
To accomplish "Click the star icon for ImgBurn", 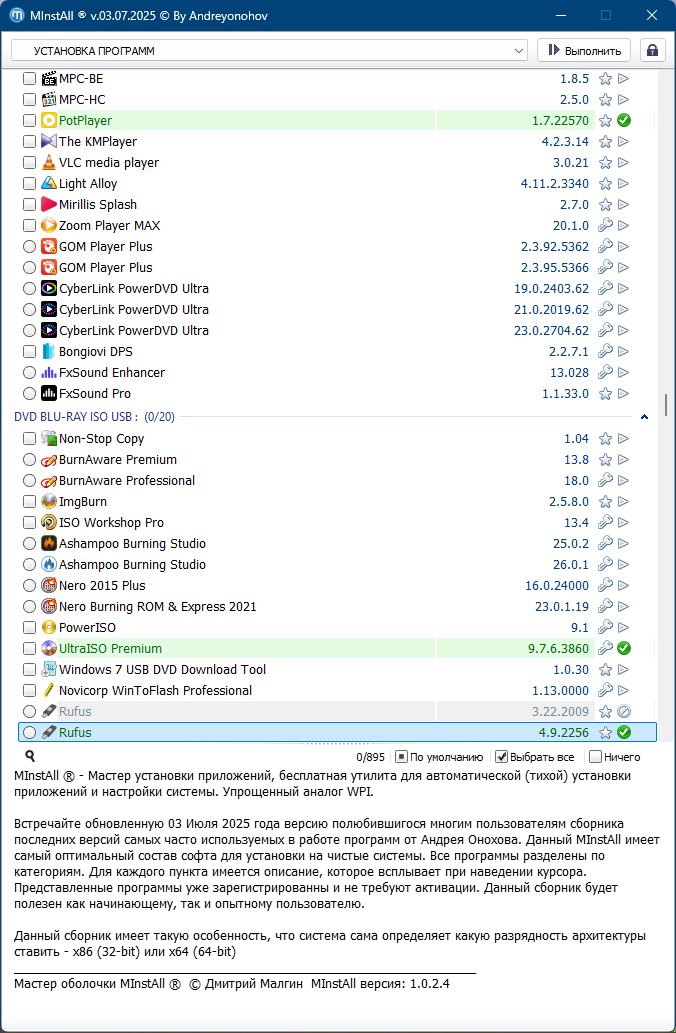I will (605, 501).
